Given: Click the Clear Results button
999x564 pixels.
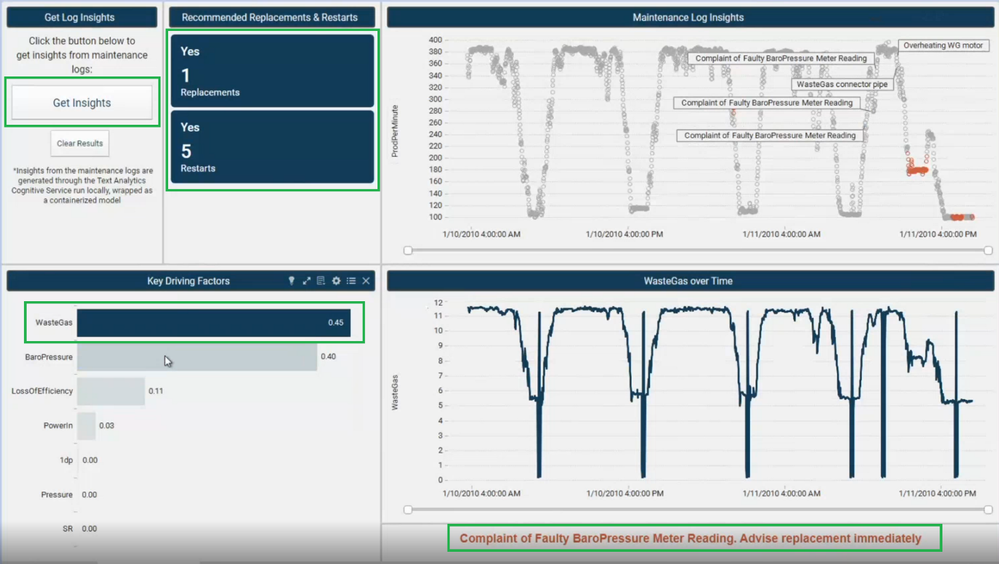Looking at the screenshot, I should [80, 143].
